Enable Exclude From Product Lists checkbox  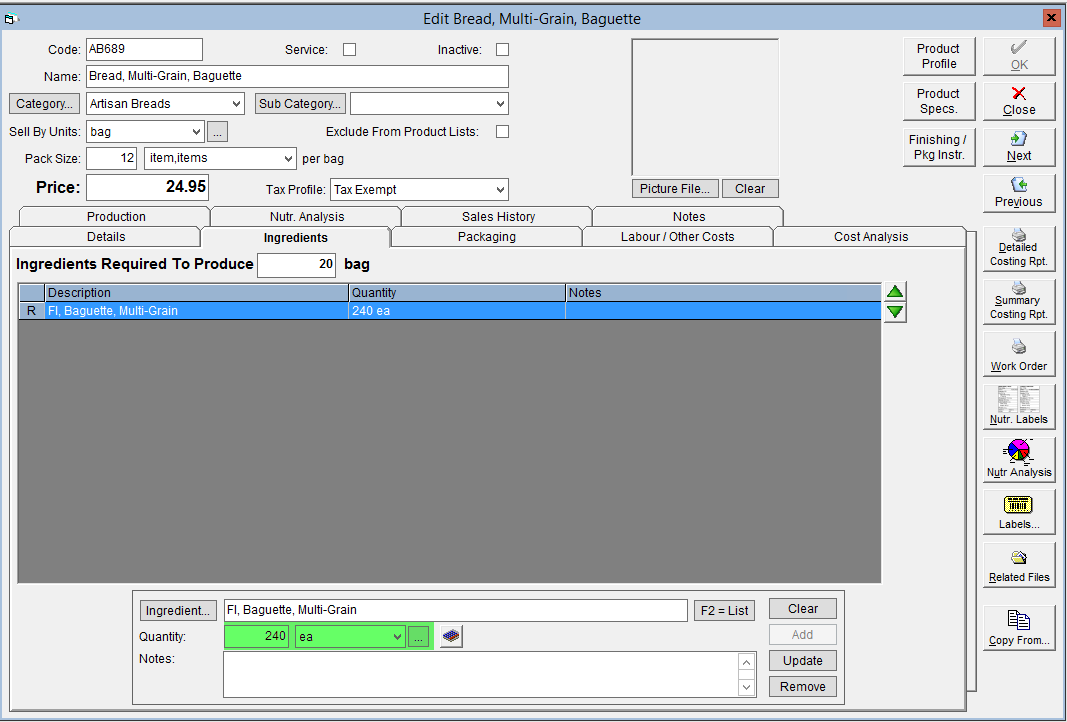(502, 131)
